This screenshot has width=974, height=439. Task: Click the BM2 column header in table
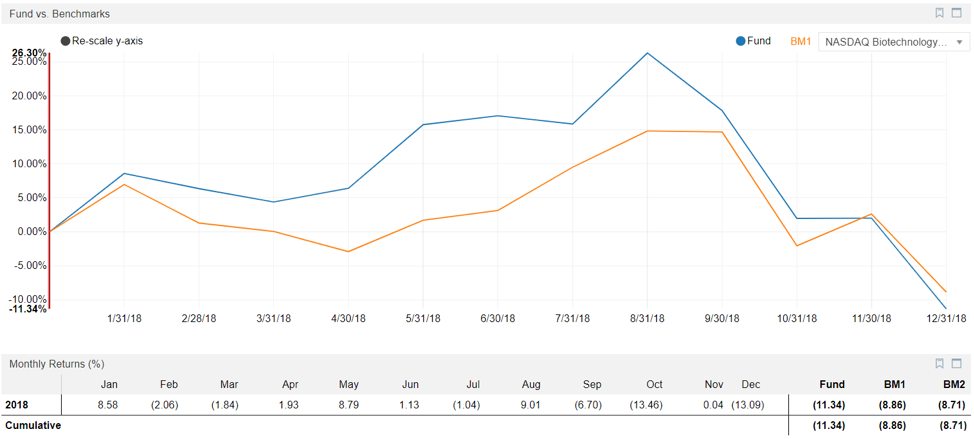tap(953, 384)
